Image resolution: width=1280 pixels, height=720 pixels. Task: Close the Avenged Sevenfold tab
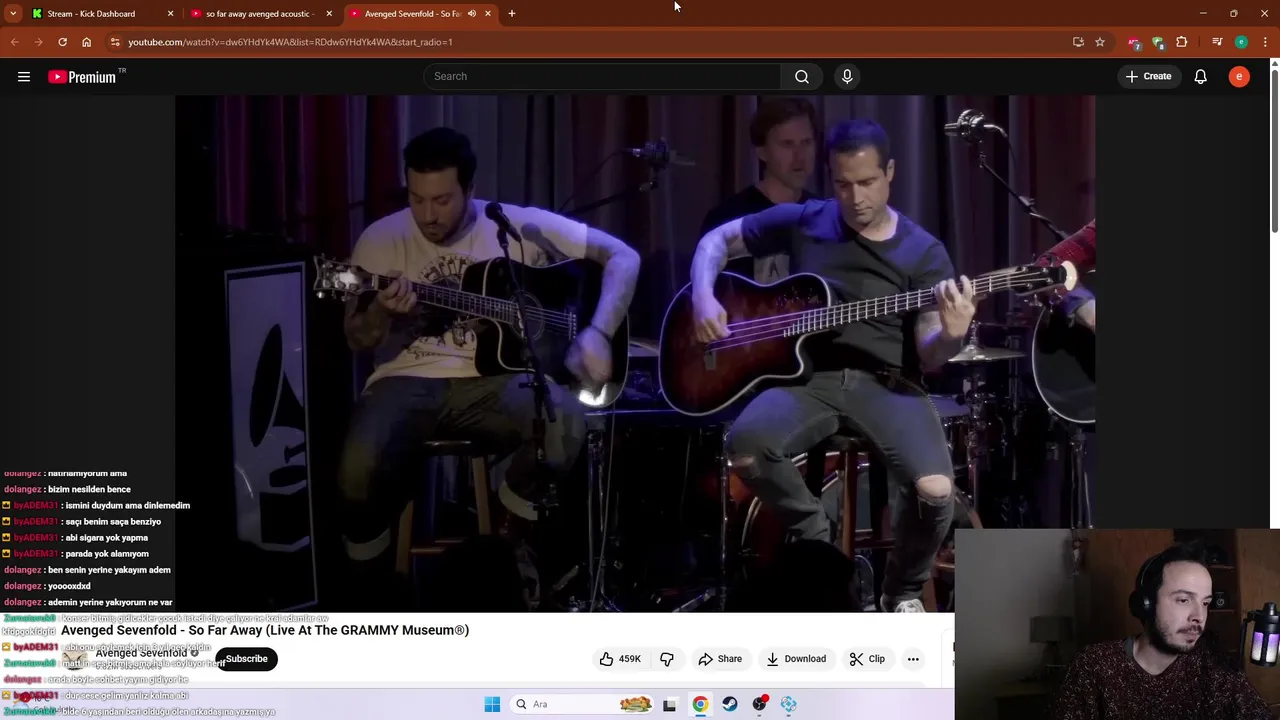(488, 13)
